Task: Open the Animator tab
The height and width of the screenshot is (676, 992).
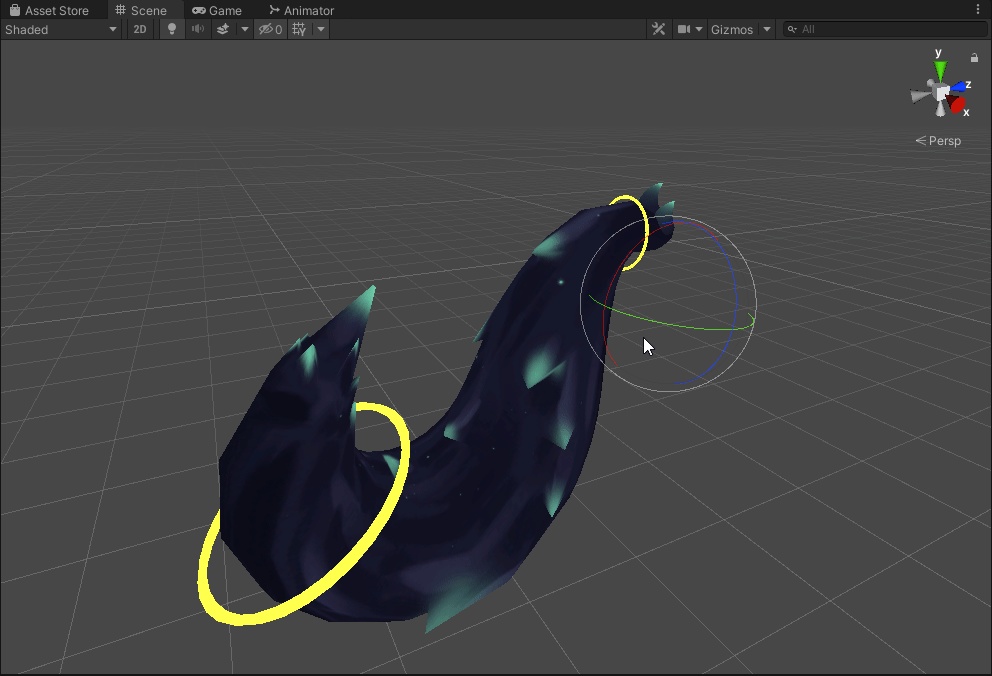Action: pyautogui.click(x=300, y=10)
